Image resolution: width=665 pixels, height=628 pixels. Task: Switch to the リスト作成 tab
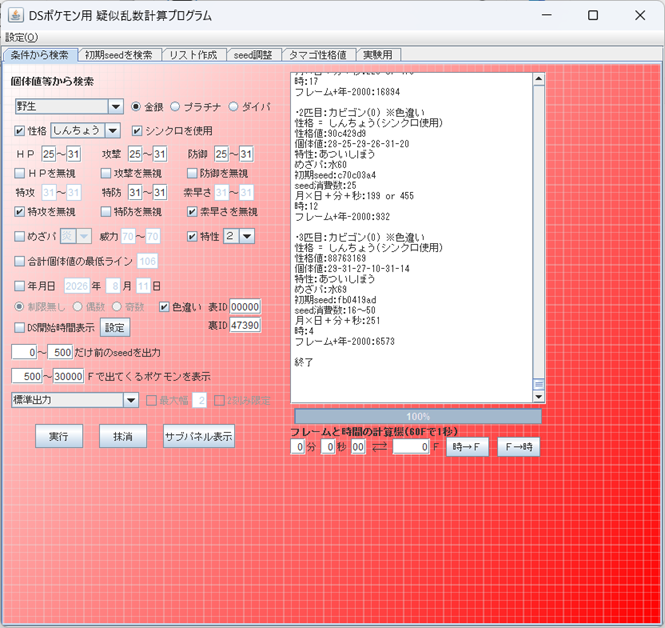tap(193, 55)
